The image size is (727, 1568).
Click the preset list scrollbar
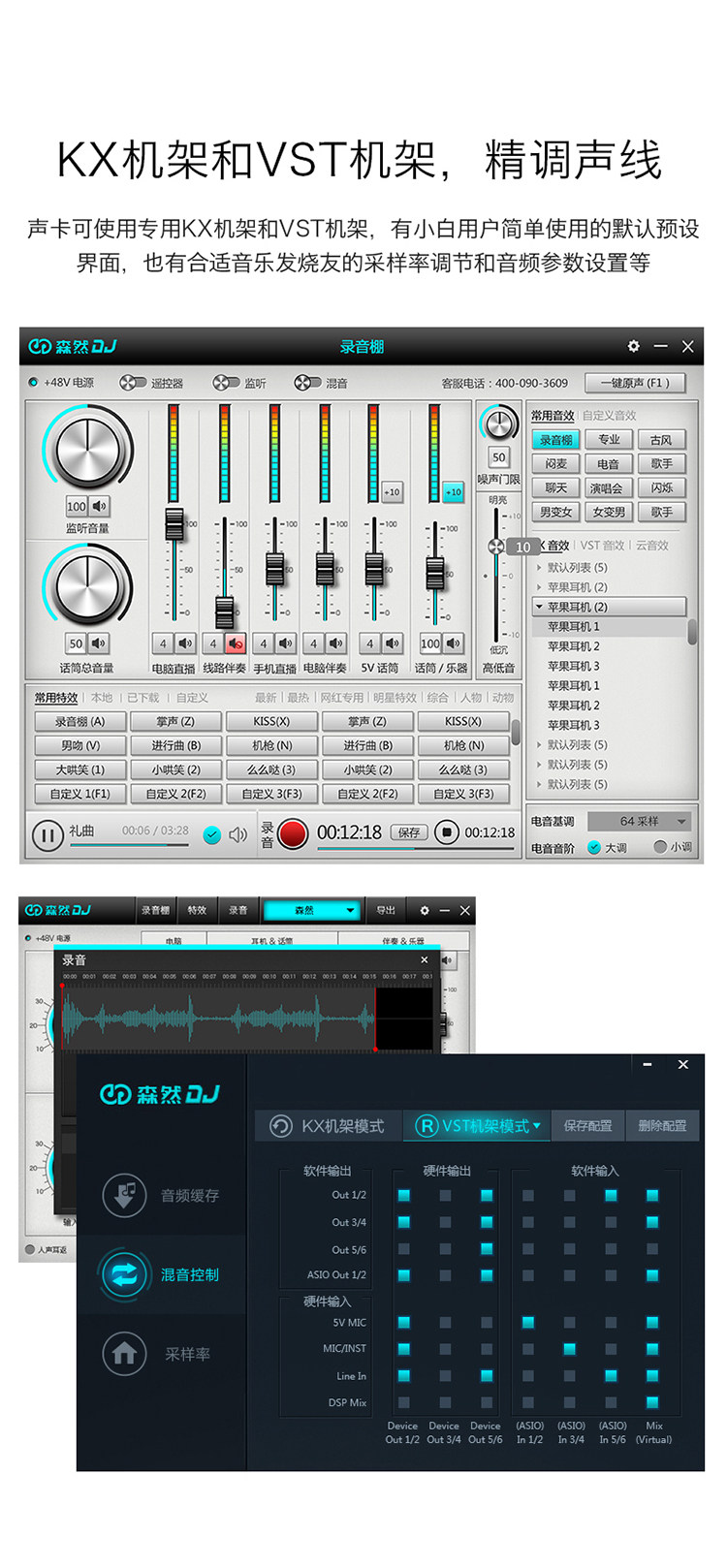pos(692,632)
